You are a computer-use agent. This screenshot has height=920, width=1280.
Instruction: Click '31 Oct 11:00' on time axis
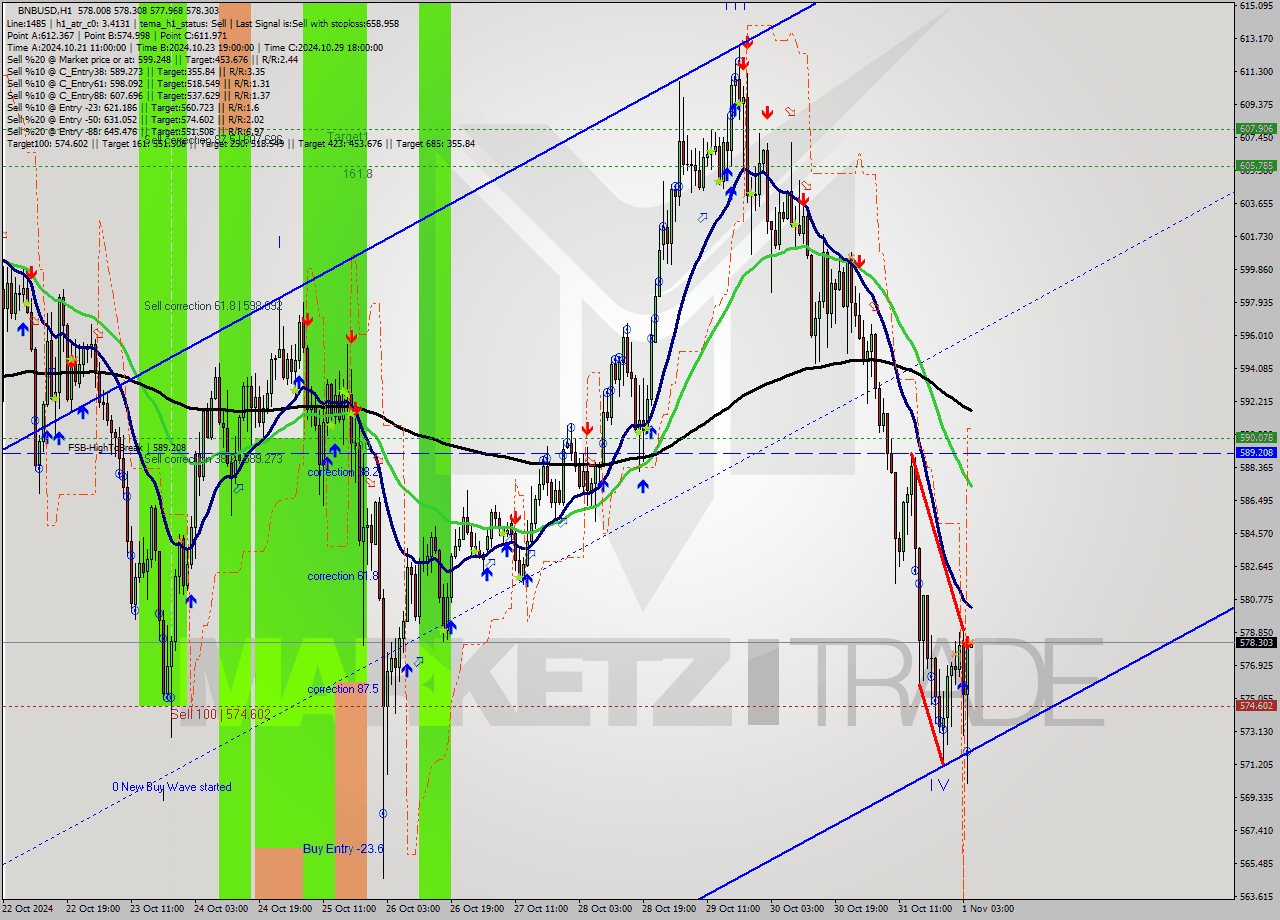pyautogui.click(x=925, y=909)
